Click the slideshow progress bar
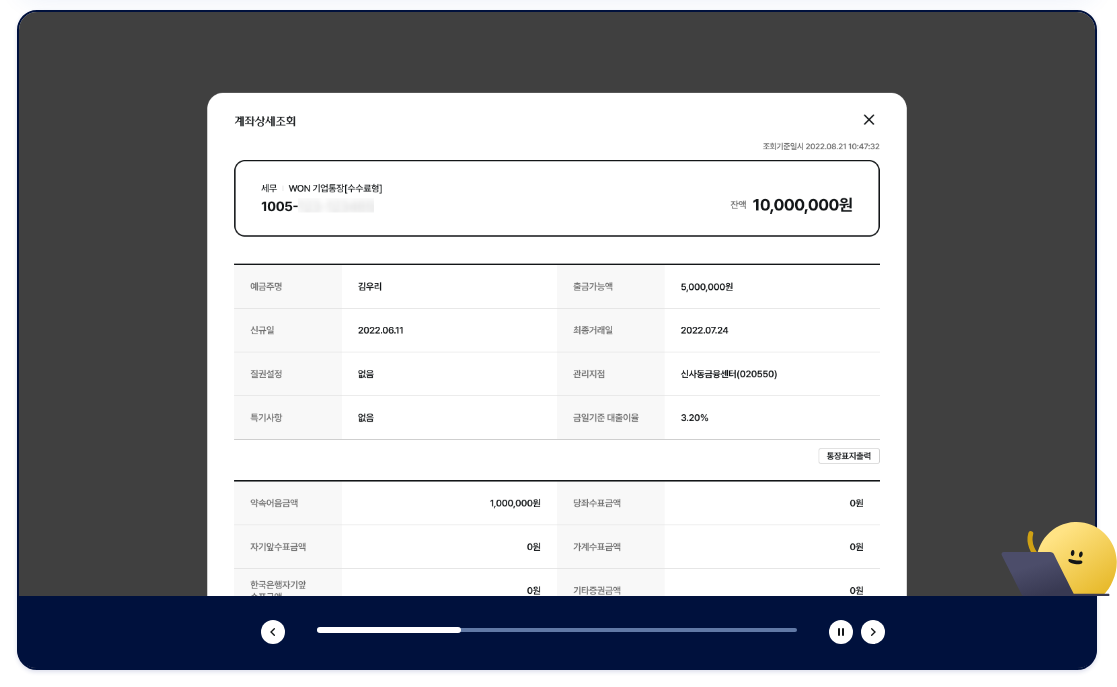The height and width of the screenshot is (687, 1117). pos(556,630)
